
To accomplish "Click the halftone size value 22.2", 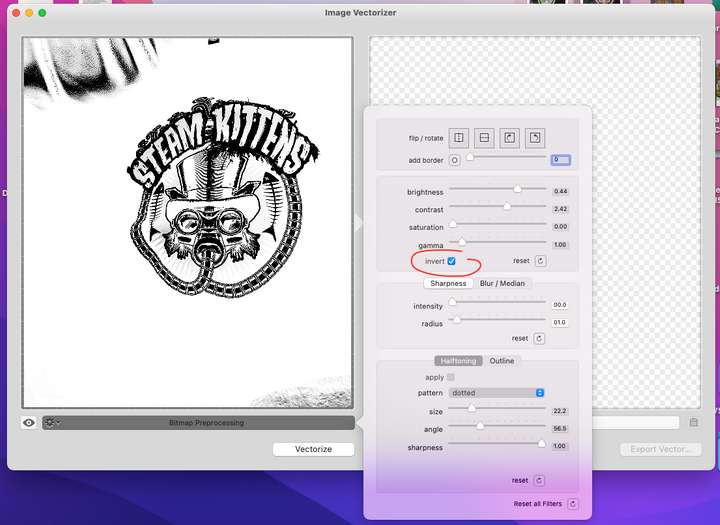I will (560, 411).
